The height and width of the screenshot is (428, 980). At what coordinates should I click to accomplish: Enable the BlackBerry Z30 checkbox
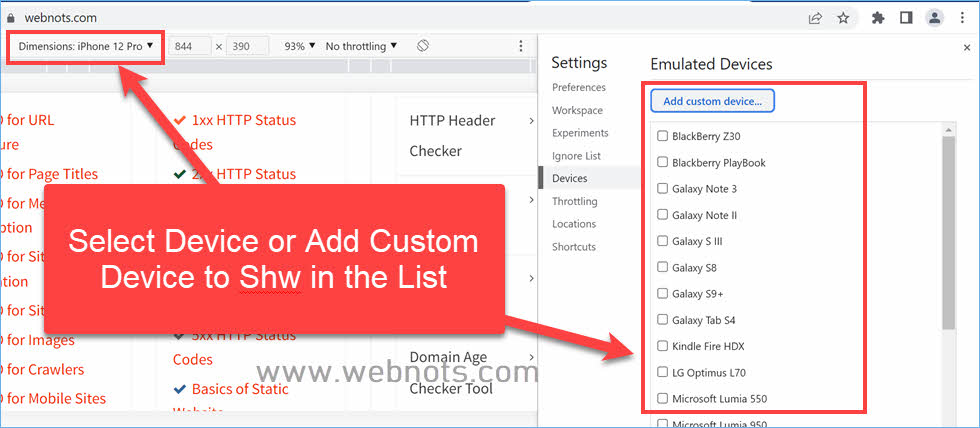pos(662,136)
